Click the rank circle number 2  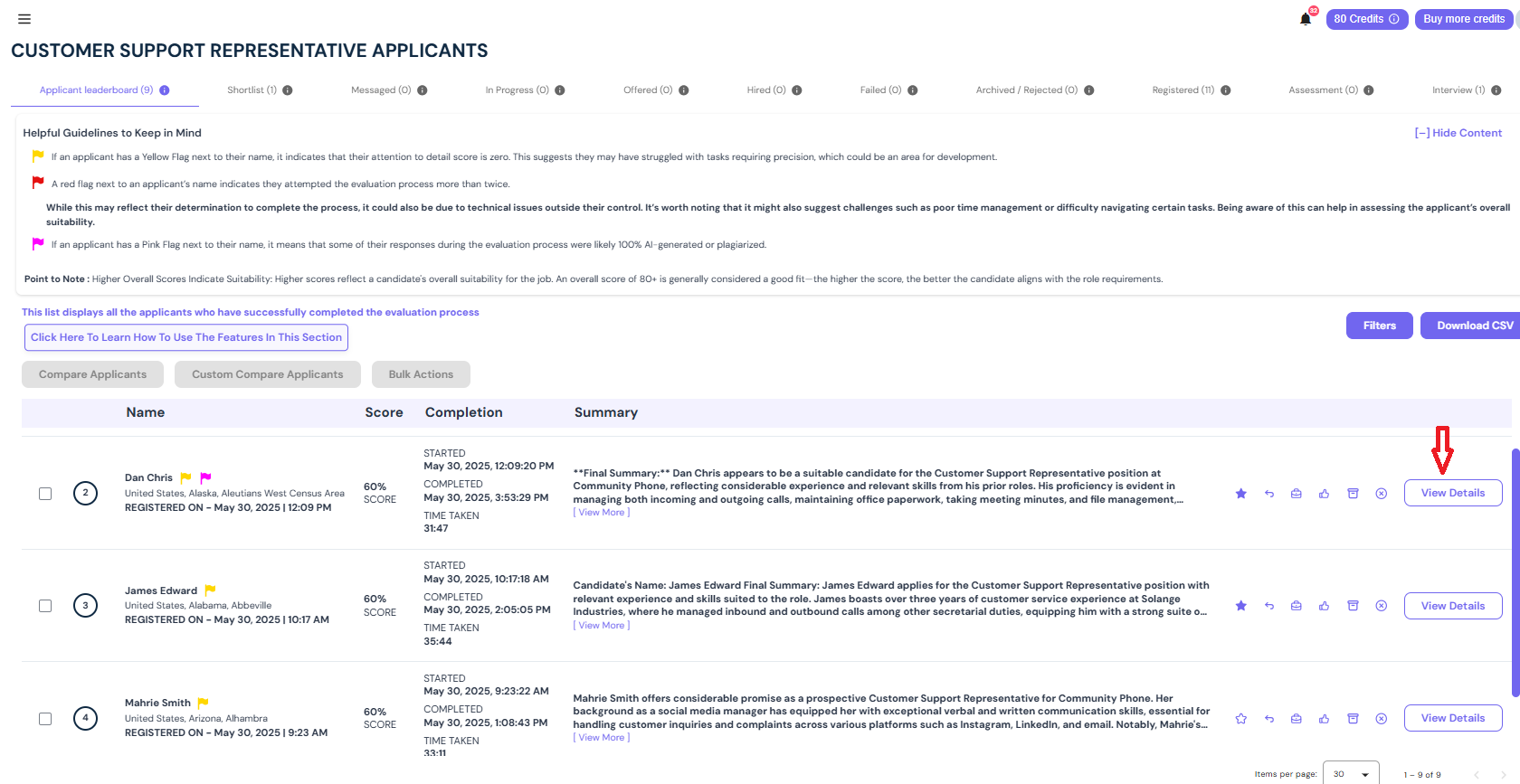(85, 493)
